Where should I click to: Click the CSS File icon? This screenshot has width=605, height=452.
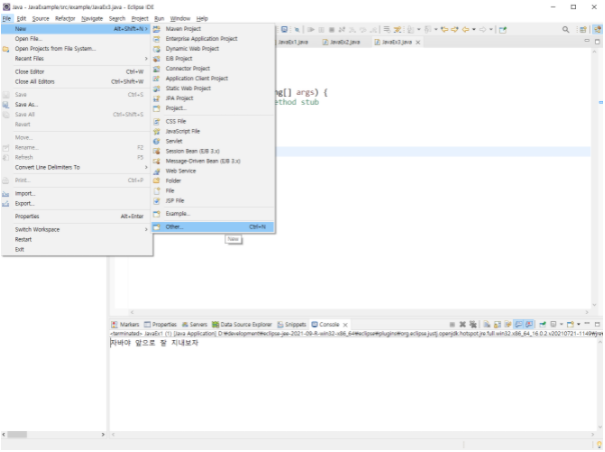click(x=157, y=122)
